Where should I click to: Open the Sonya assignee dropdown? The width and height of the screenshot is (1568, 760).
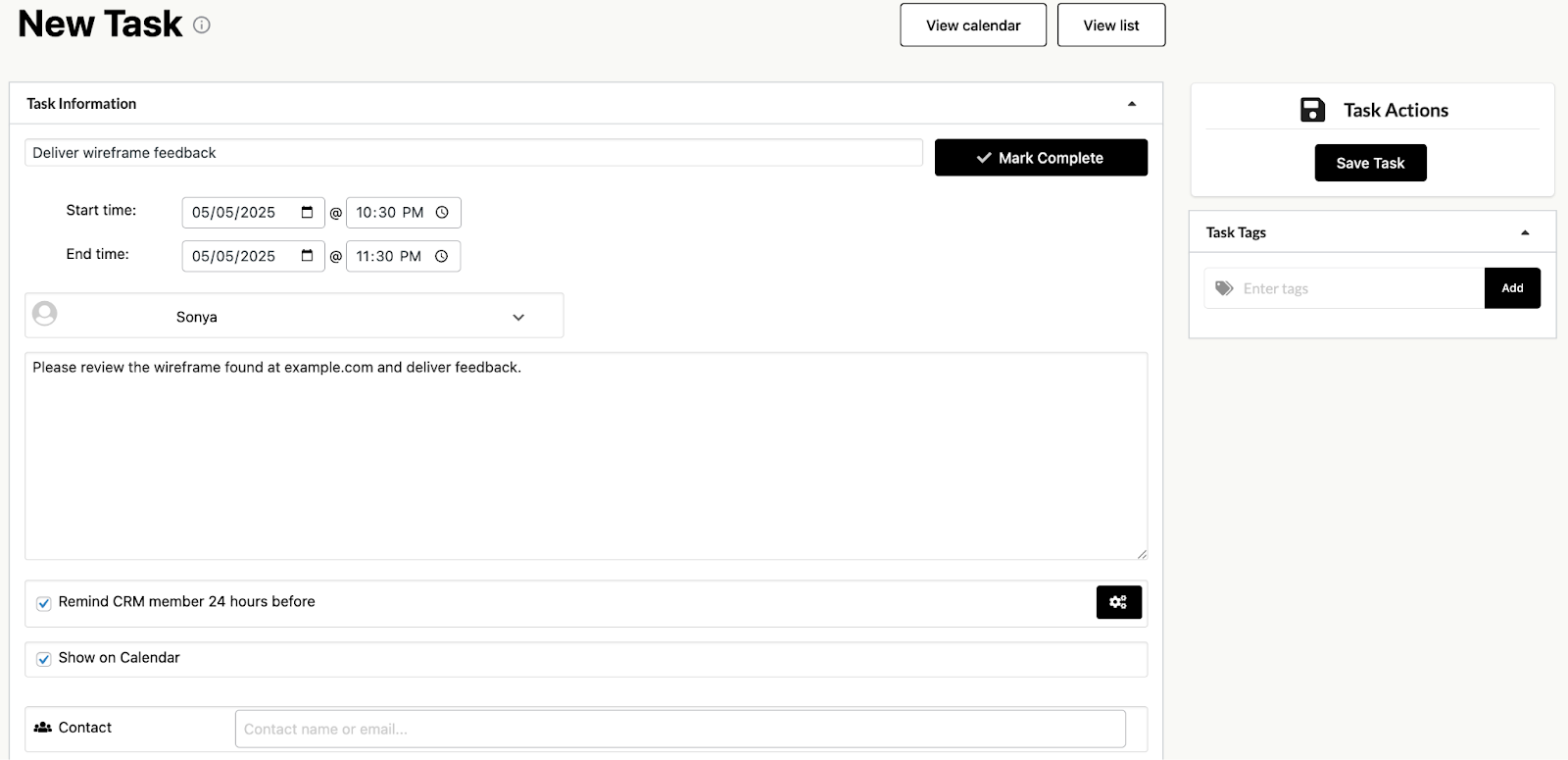point(294,316)
